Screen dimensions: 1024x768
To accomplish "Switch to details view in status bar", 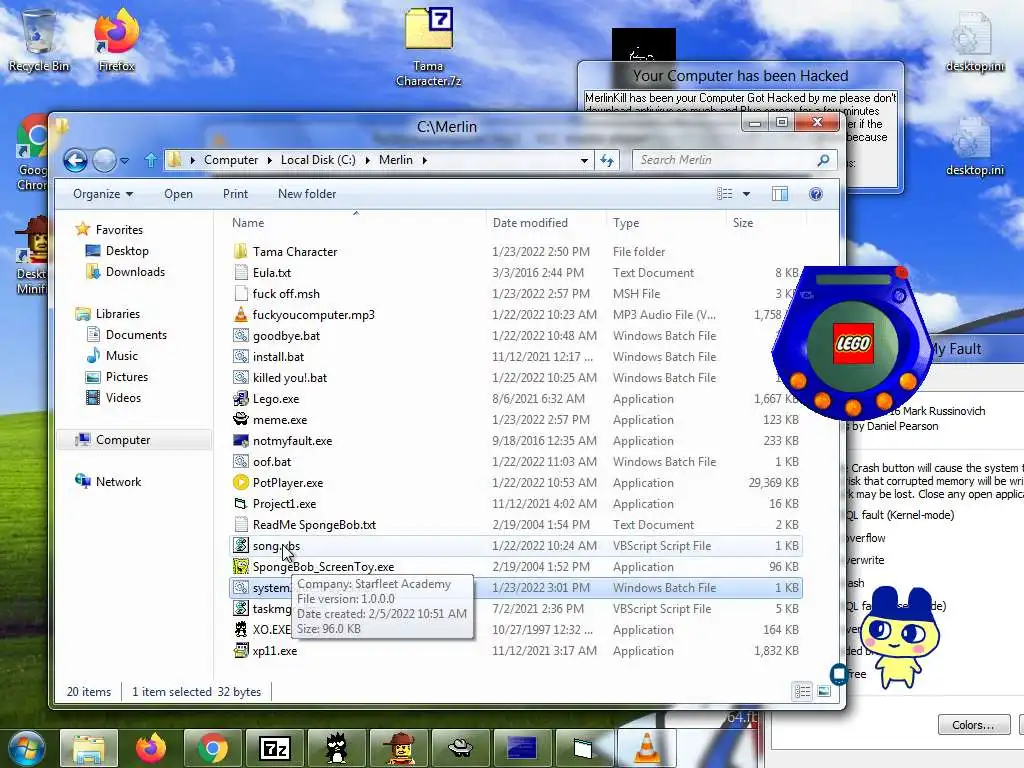I will pyautogui.click(x=803, y=691).
